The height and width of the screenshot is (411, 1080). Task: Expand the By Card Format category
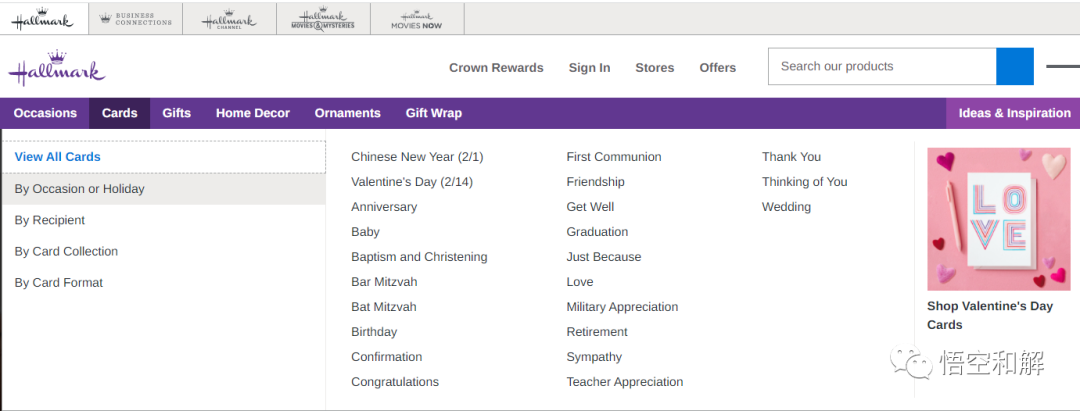click(x=59, y=282)
